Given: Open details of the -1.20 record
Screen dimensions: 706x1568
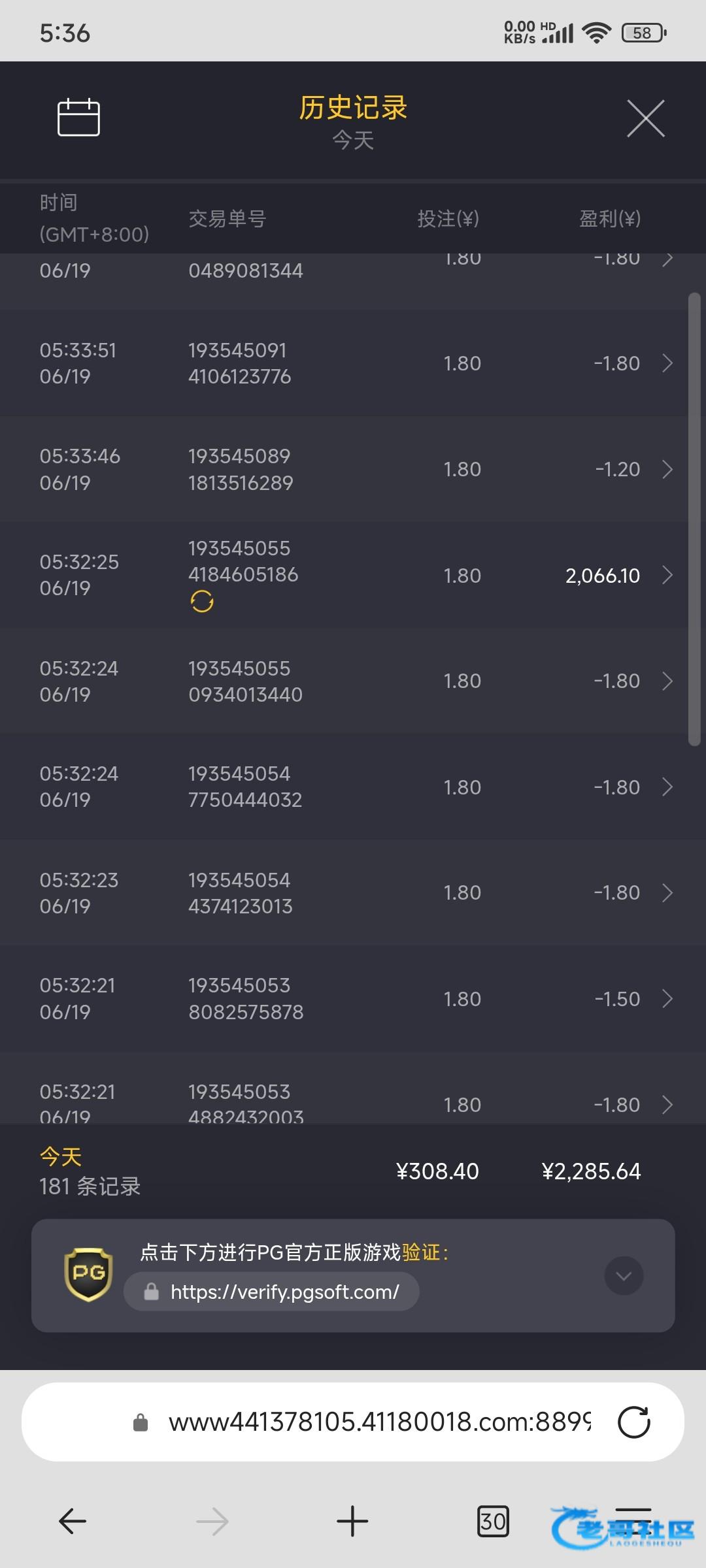Looking at the screenshot, I should coord(667,469).
